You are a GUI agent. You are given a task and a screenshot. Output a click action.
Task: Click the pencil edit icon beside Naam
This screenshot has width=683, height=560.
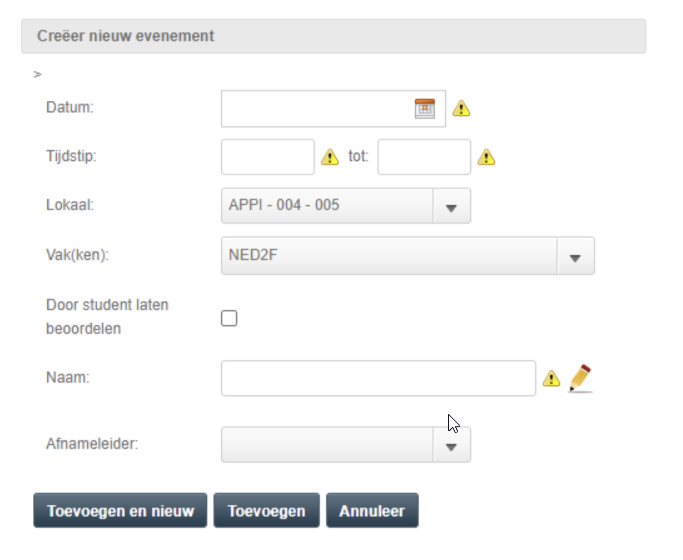tap(581, 378)
